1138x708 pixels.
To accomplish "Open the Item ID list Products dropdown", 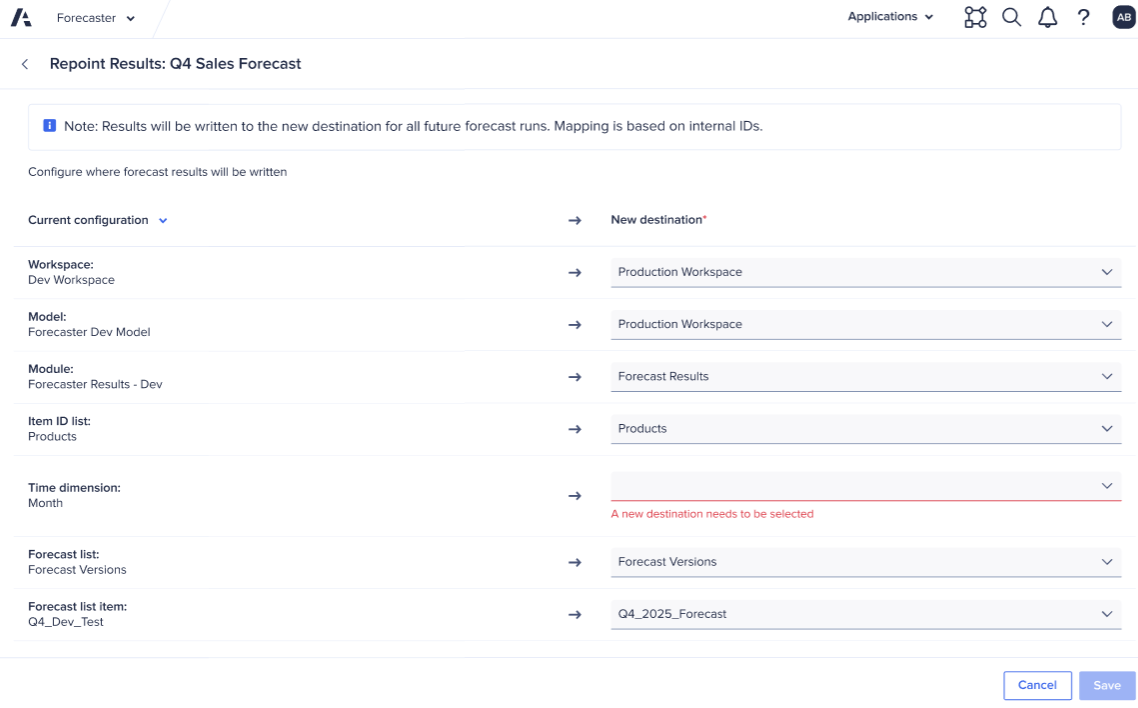I will [x=865, y=428].
